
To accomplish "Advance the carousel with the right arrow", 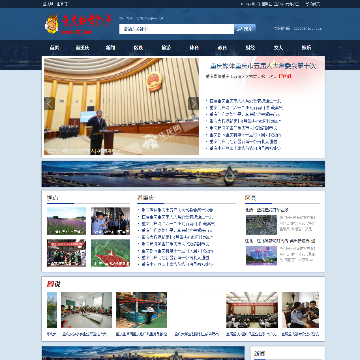I will pyautogui.click(x=193, y=103).
